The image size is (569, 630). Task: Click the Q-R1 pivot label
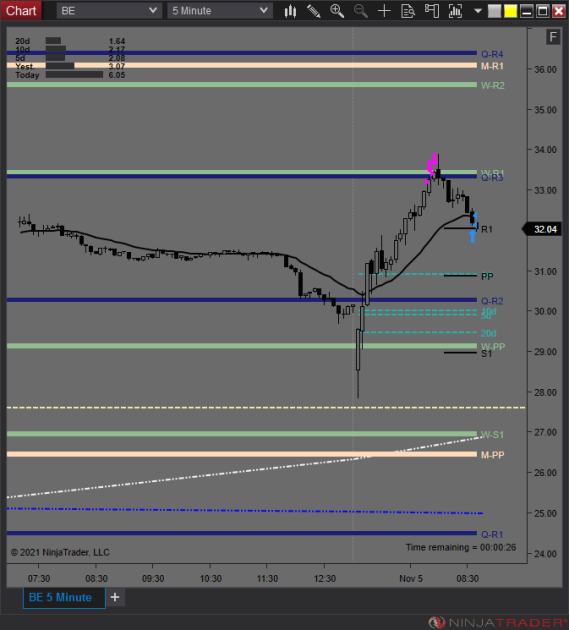click(x=492, y=535)
